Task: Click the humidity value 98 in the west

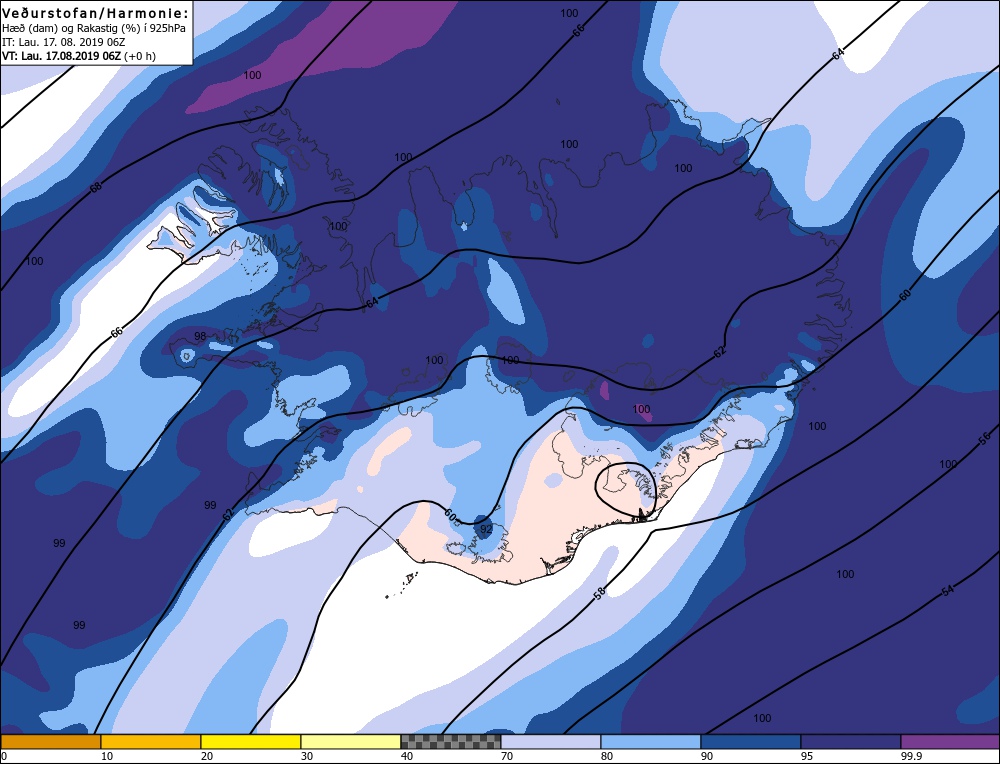Action: pos(200,336)
